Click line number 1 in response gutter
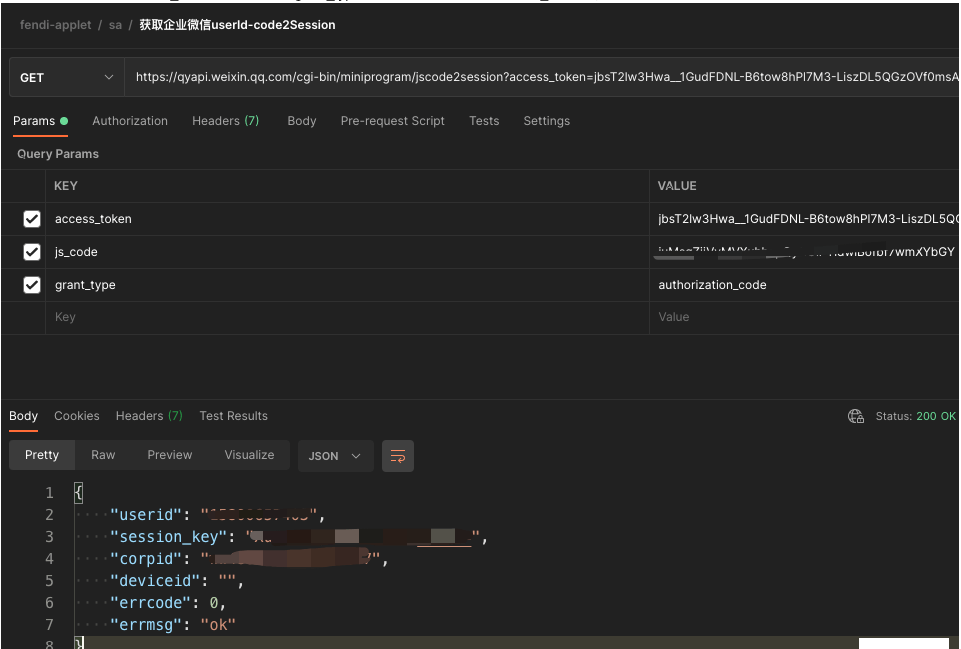This screenshot has height=649, width=961. 49,493
